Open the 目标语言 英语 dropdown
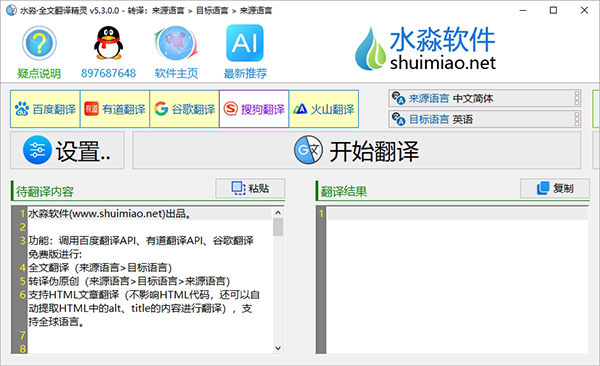Image resolution: width=600 pixels, height=366 pixels. pos(484,119)
